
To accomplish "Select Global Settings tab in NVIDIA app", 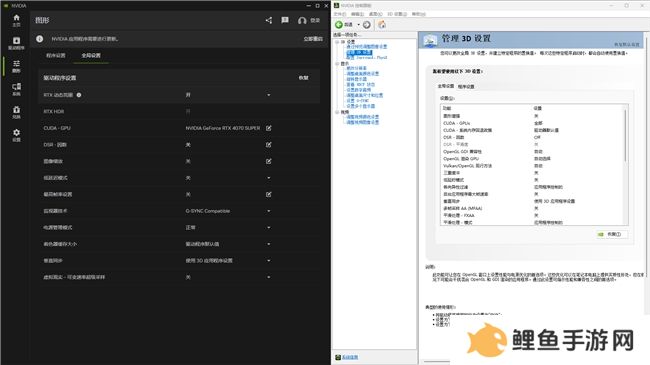I will (91, 56).
